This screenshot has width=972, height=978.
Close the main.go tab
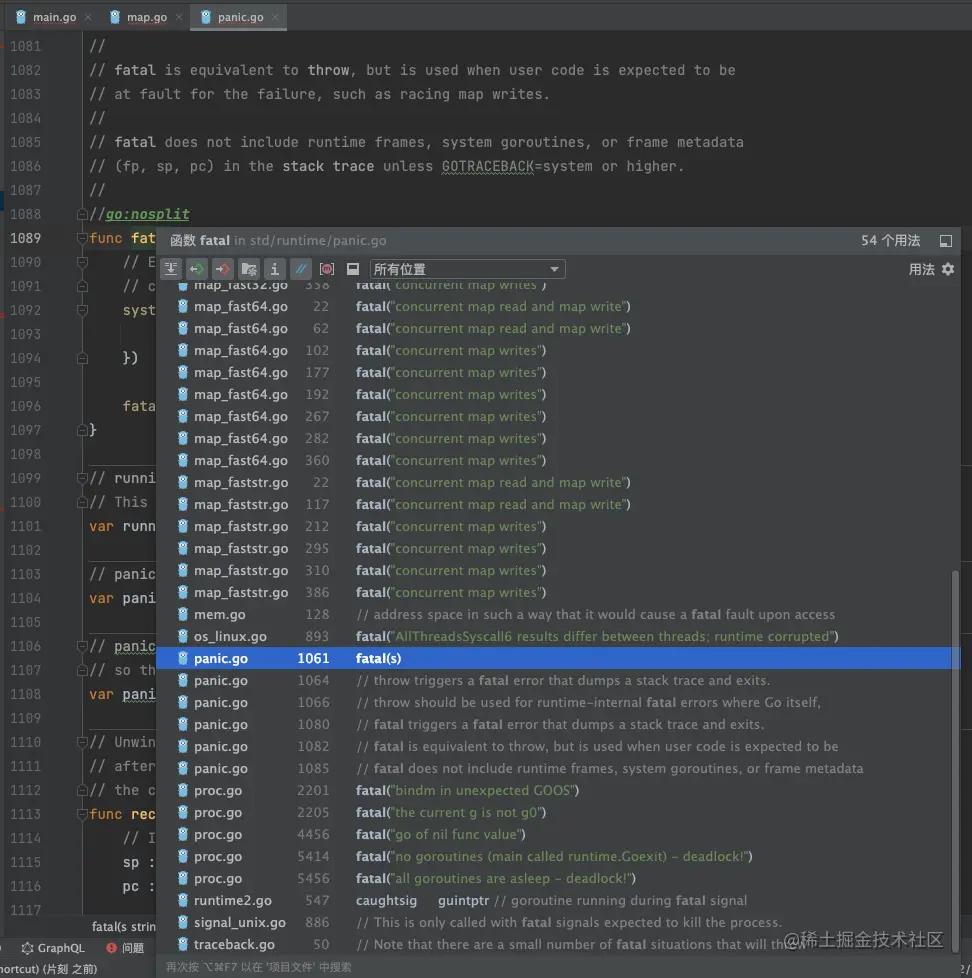click(x=89, y=17)
